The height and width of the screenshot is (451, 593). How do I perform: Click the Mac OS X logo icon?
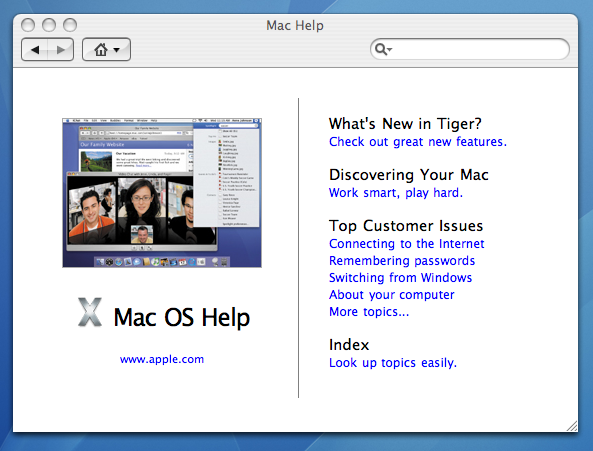click(90, 312)
